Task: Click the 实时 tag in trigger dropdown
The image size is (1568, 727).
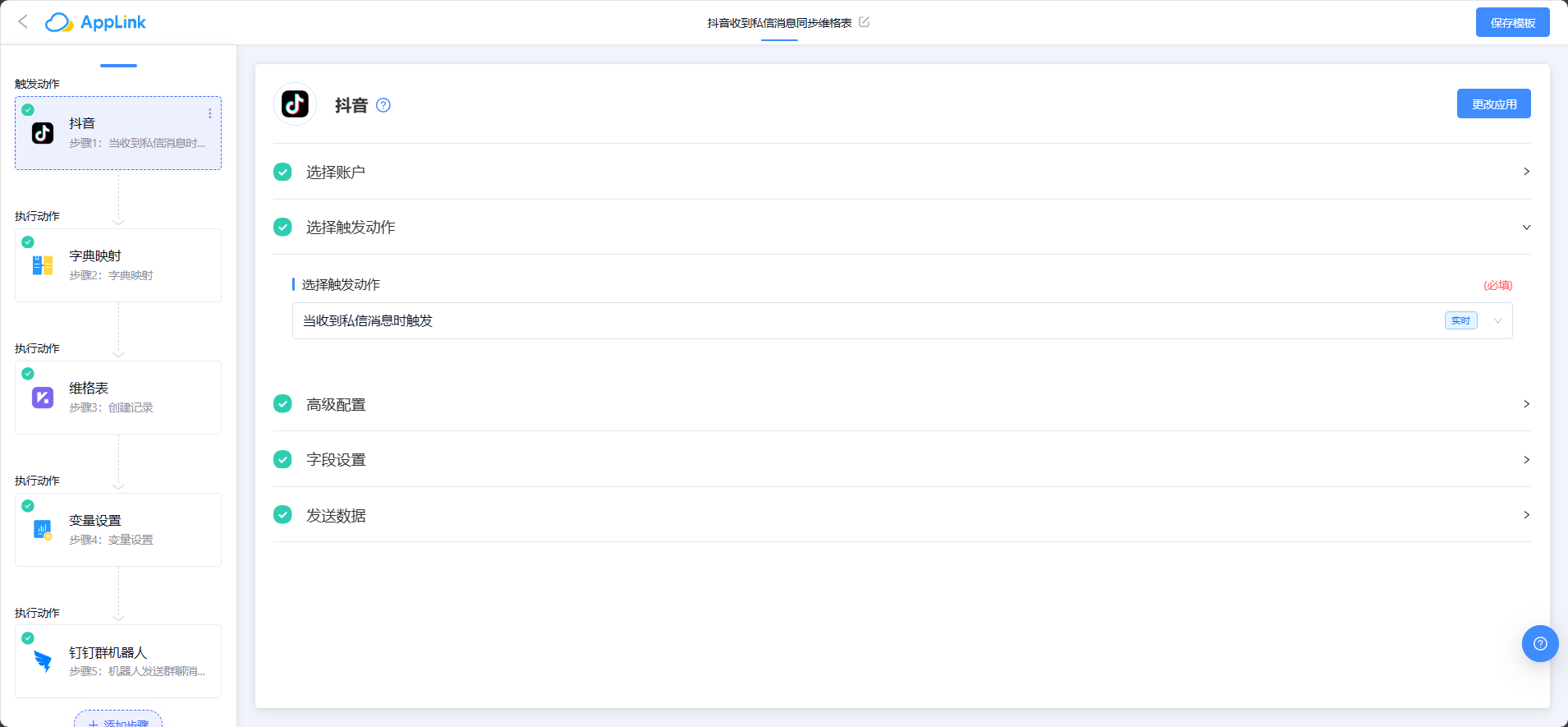Action: coord(1461,320)
